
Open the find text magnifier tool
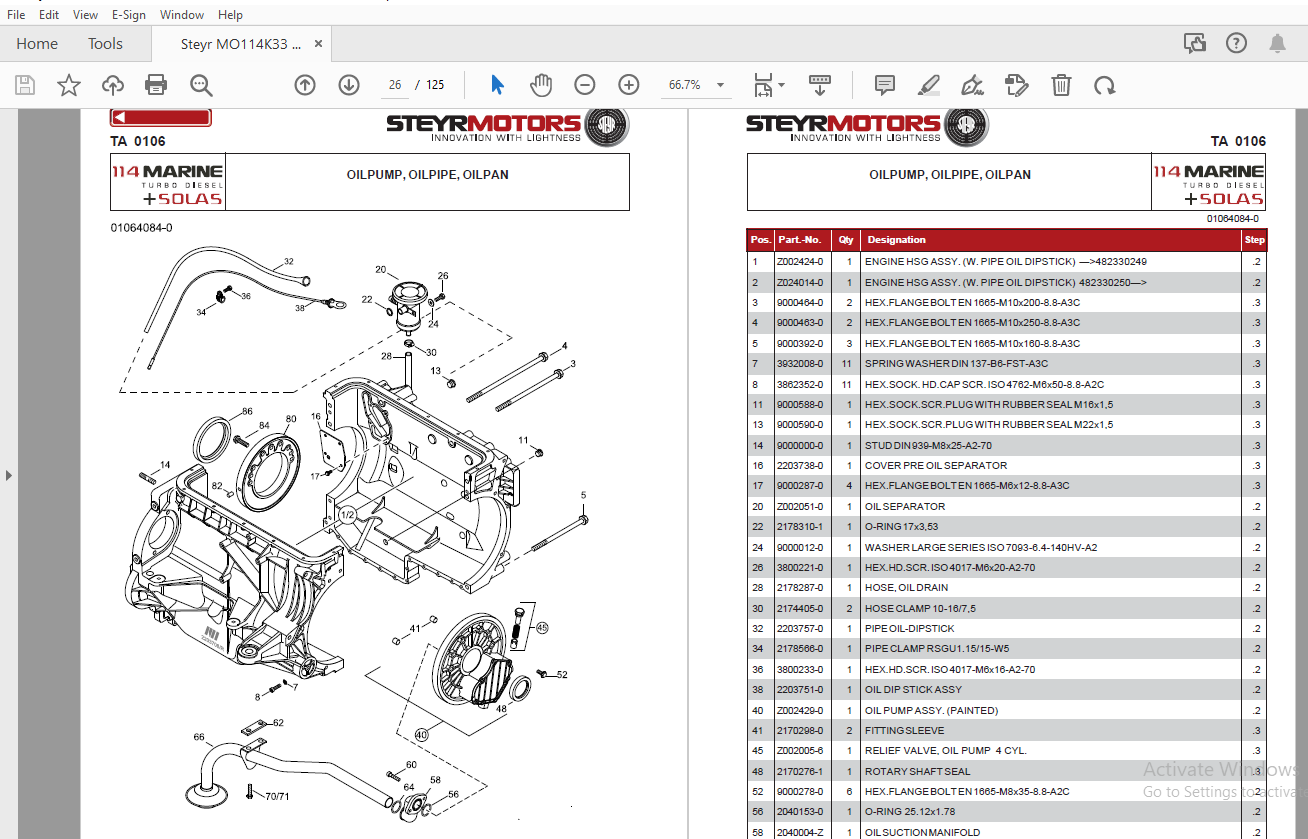pyautogui.click(x=201, y=85)
